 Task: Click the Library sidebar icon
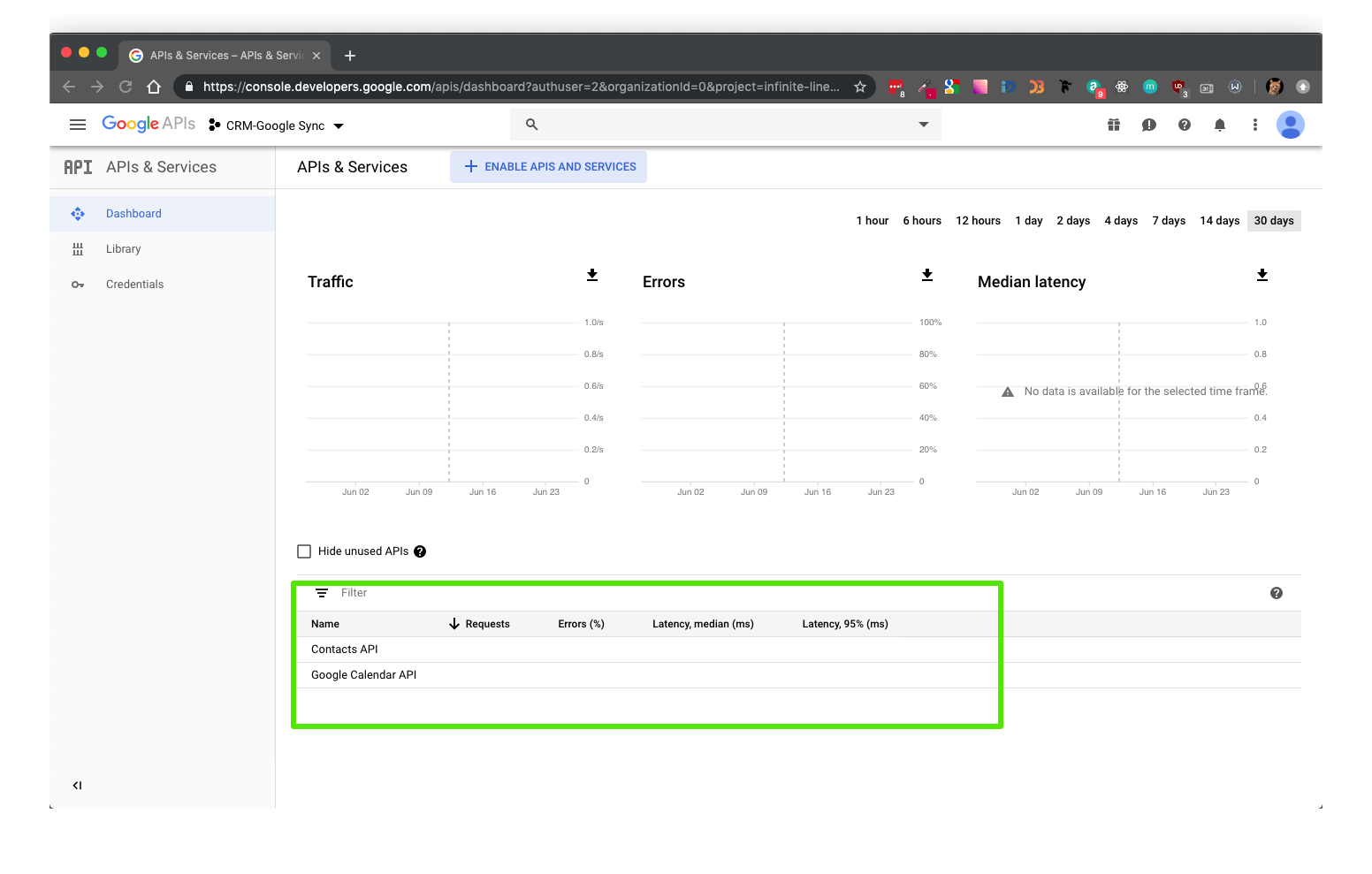tap(78, 249)
